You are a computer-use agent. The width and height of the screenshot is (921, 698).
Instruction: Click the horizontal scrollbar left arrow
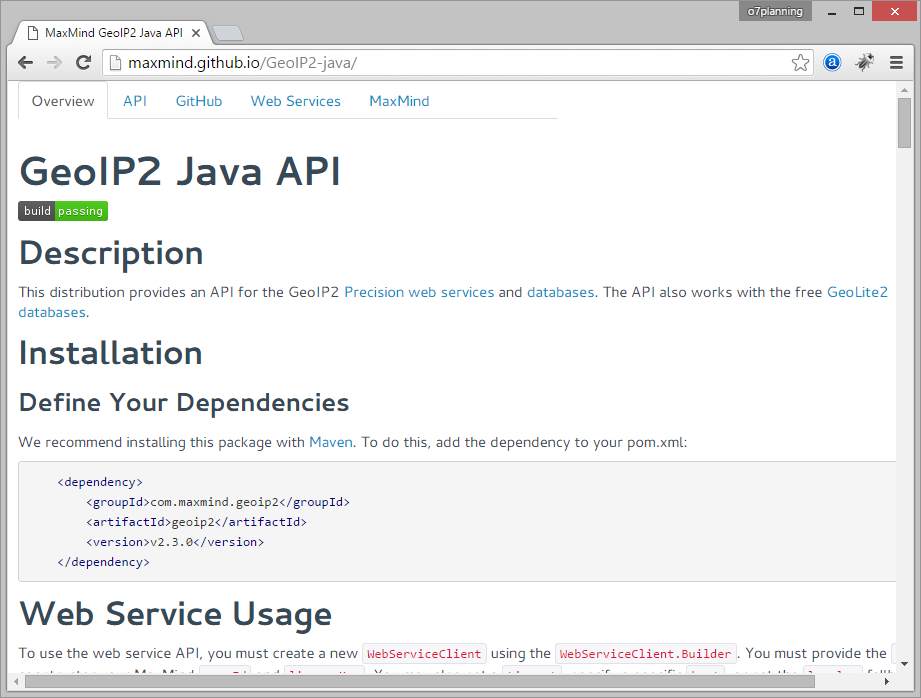tap(16, 682)
